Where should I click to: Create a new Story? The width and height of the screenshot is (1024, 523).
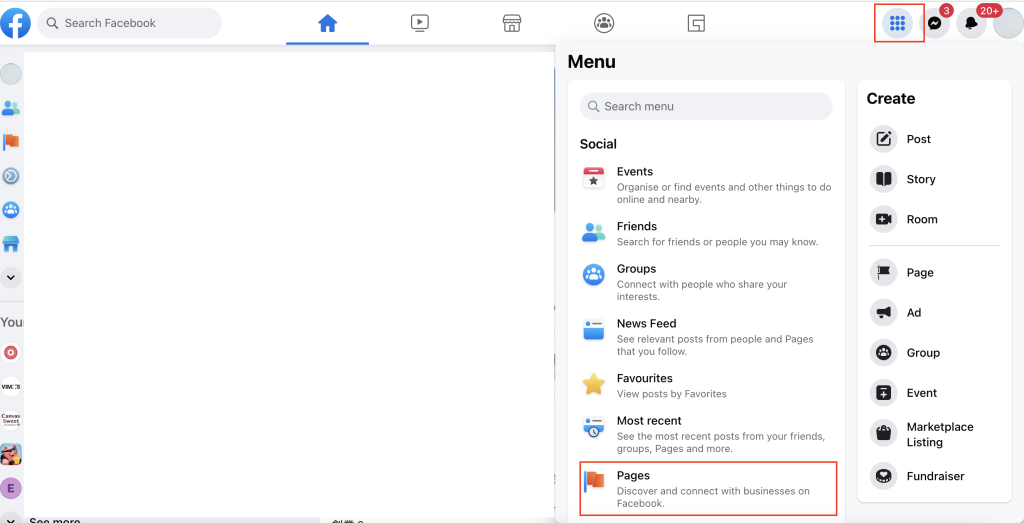(935, 179)
